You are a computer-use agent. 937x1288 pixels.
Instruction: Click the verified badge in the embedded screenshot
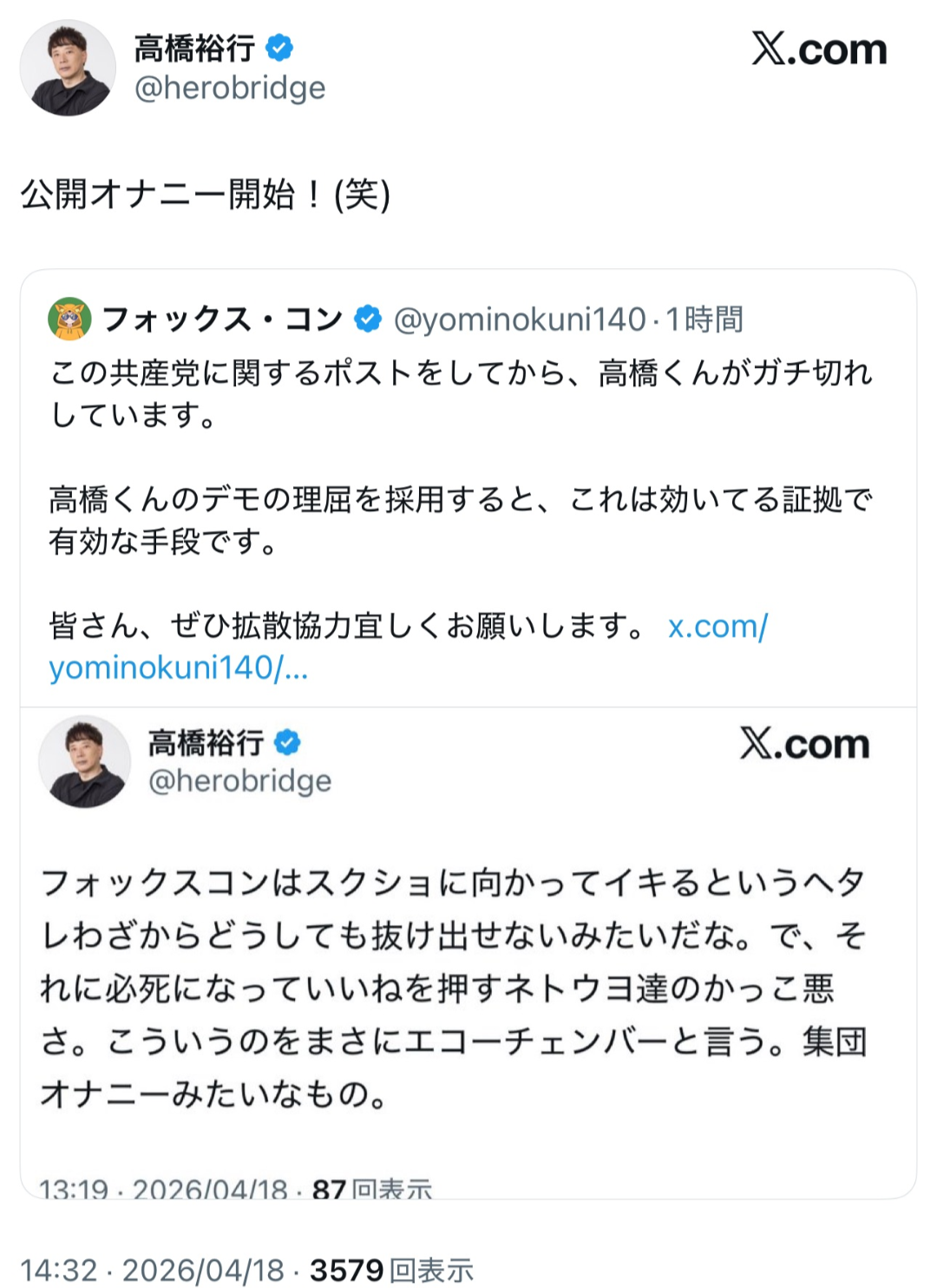(287, 742)
